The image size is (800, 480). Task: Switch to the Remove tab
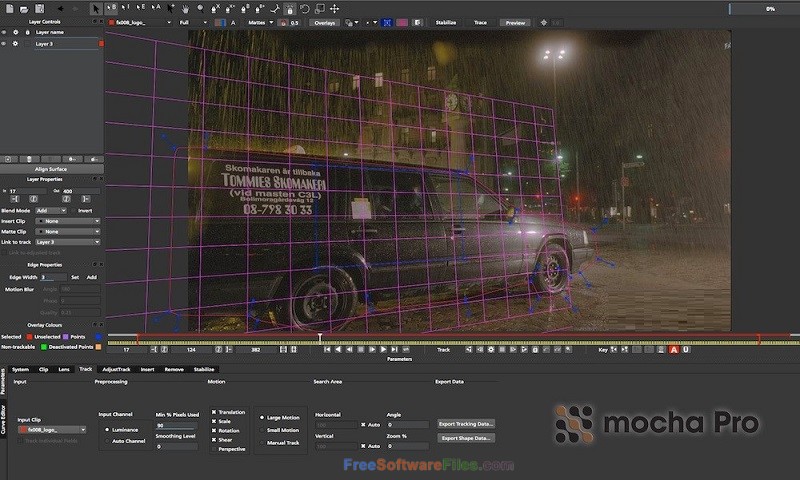coord(174,369)
